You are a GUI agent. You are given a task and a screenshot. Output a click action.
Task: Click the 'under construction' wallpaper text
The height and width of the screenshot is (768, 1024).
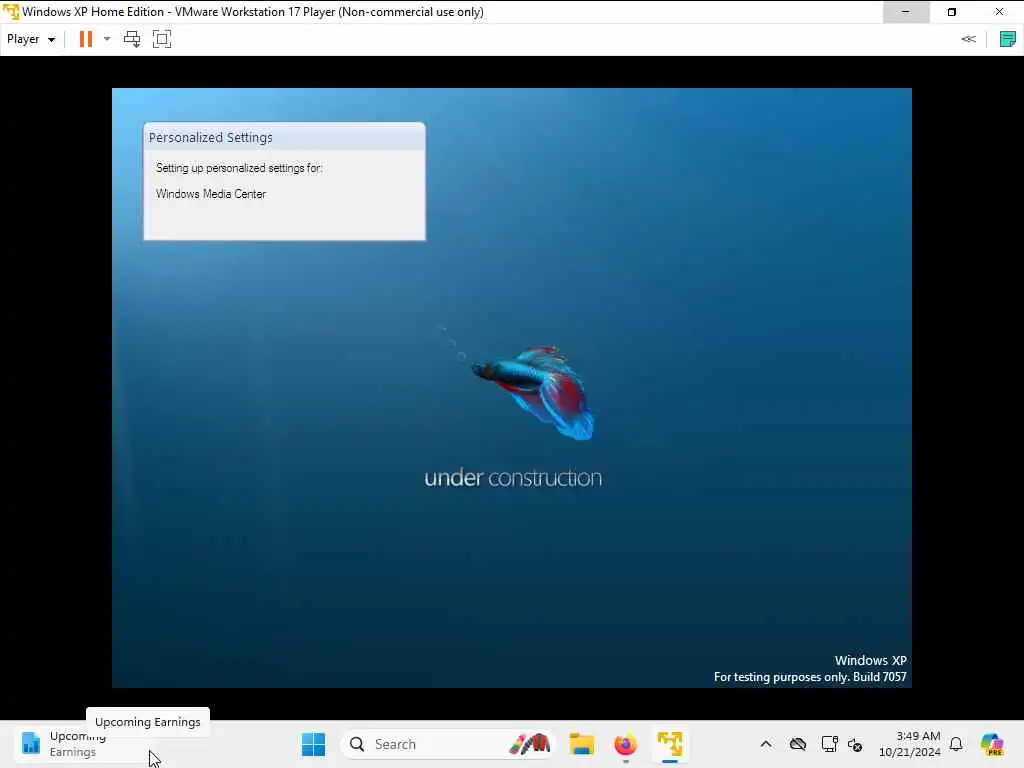coord(513,477)
